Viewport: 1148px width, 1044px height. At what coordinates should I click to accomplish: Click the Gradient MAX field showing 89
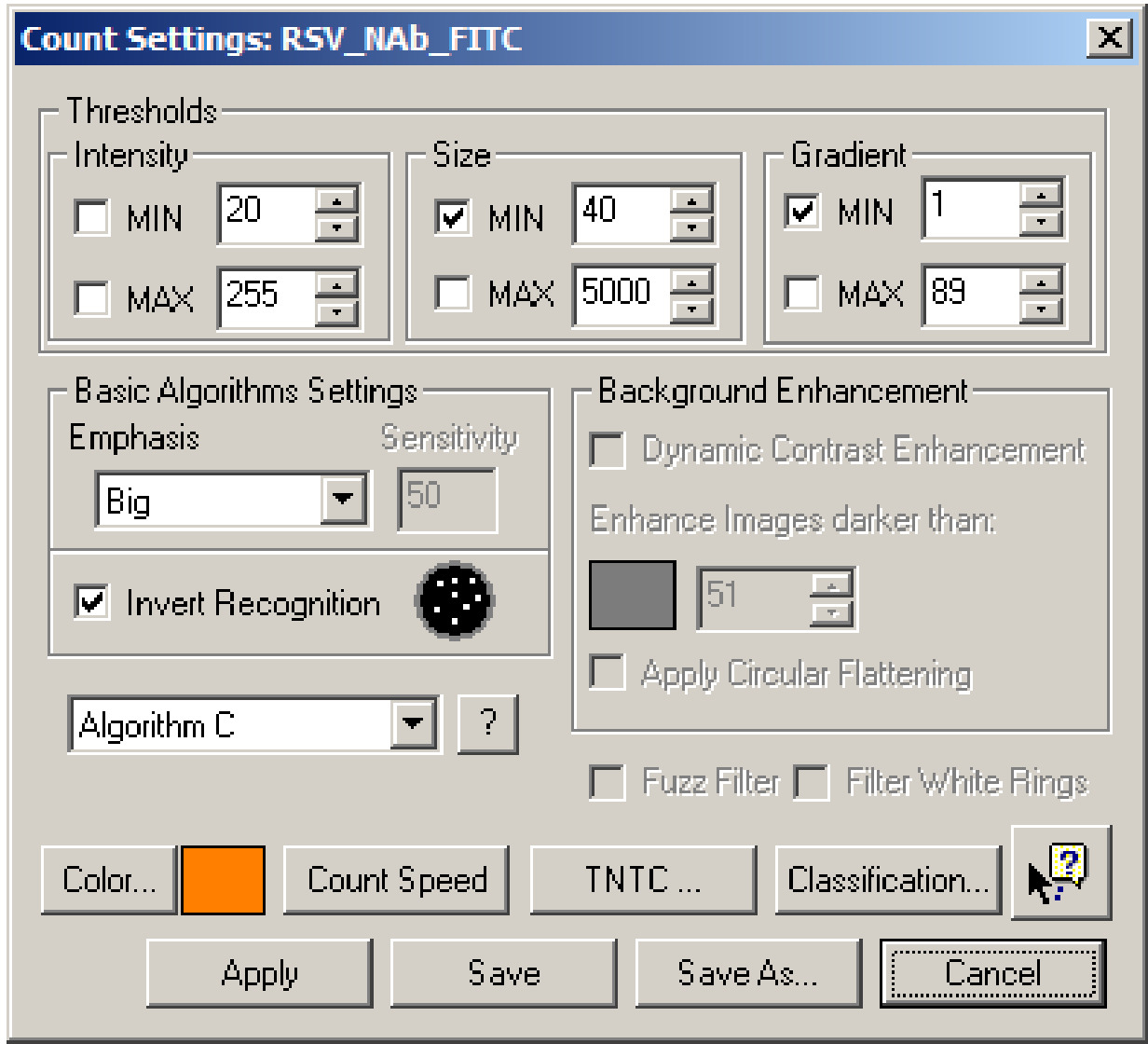coord(972,295)
